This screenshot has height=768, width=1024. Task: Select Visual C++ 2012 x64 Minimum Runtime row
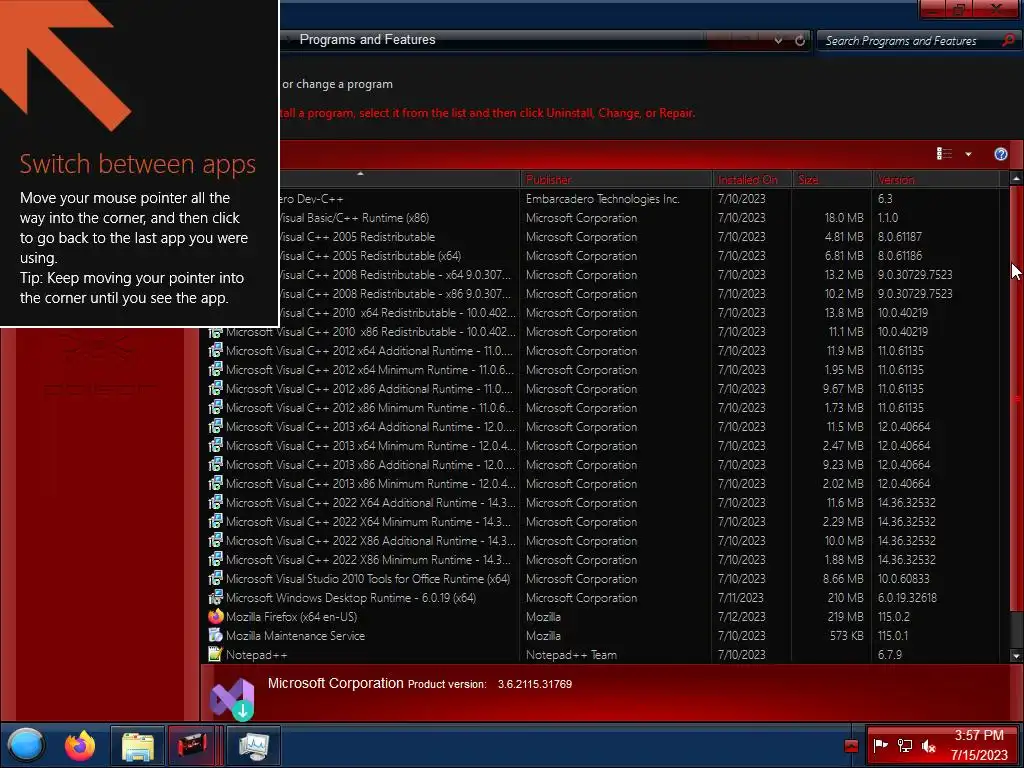[601, 370]
